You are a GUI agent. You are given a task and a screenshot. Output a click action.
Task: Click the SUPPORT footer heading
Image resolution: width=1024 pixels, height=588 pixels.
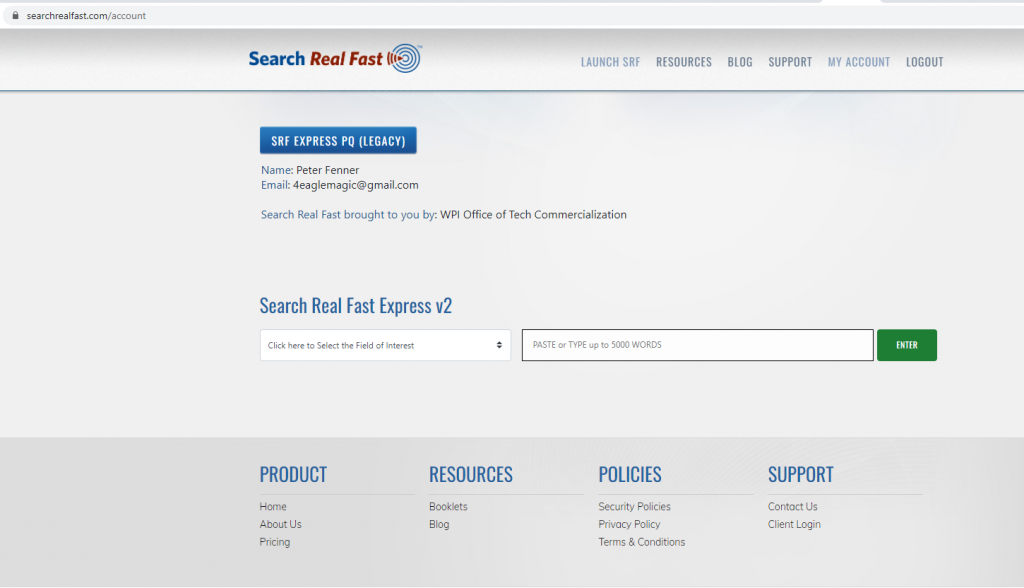pos(801,474)
